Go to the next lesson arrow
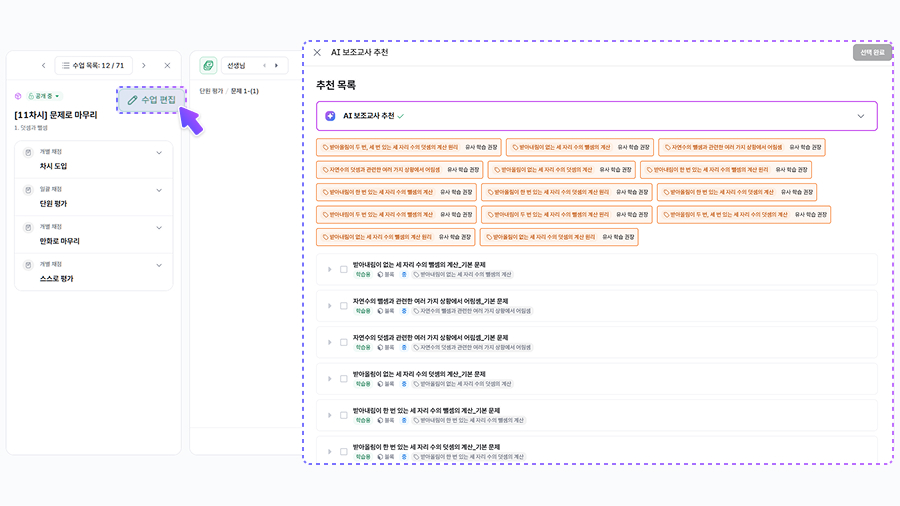900x506 pixels. point(143,66)
